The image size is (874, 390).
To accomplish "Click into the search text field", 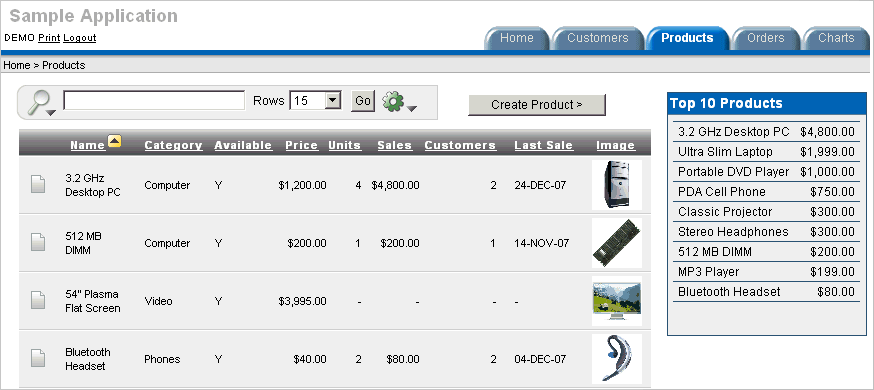I will pyautogui.click(x=154, y=101).
